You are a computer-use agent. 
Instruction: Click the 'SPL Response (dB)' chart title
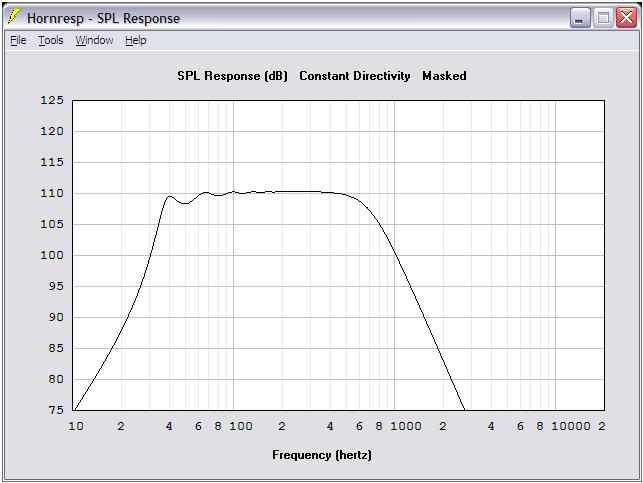coord(233,76)
